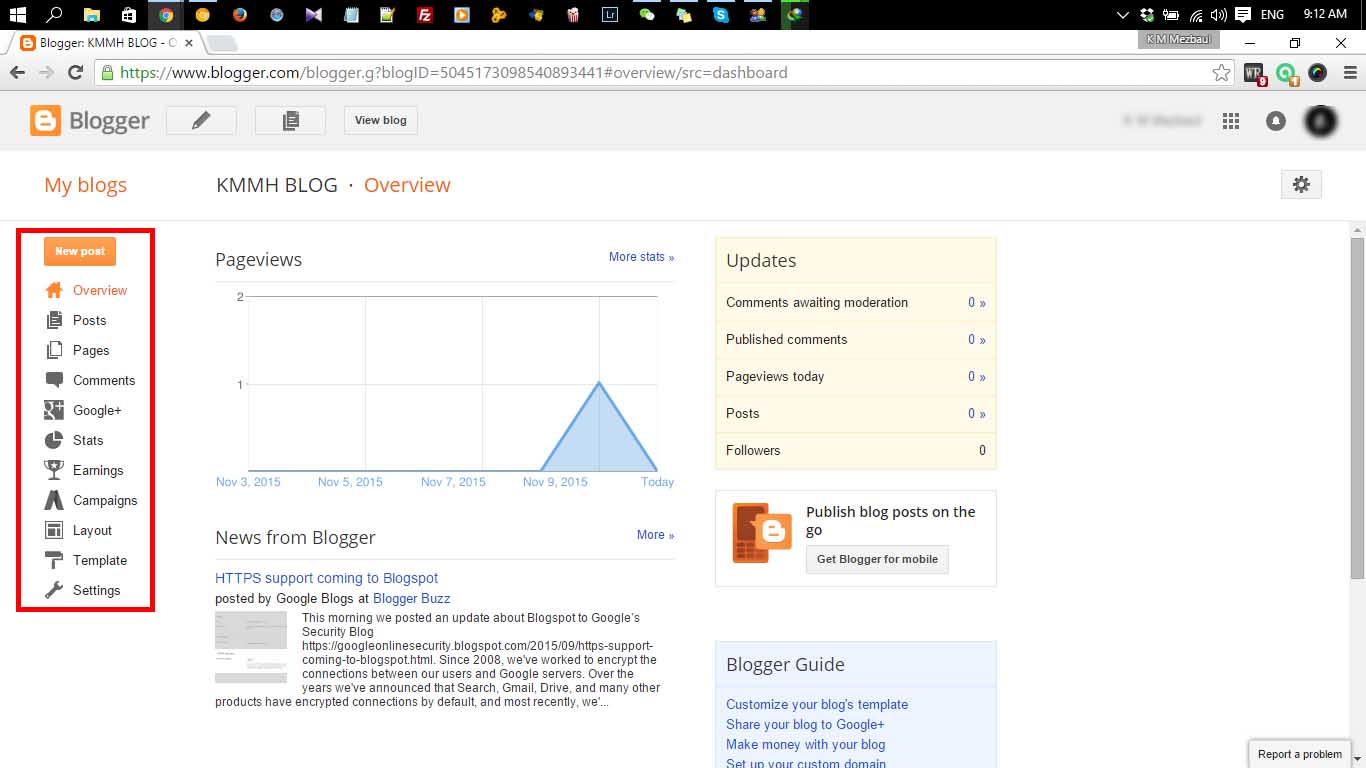Click the colorful circle extension icon
The height and width of the screenshot is (768, 1366).
(1318, 73)
